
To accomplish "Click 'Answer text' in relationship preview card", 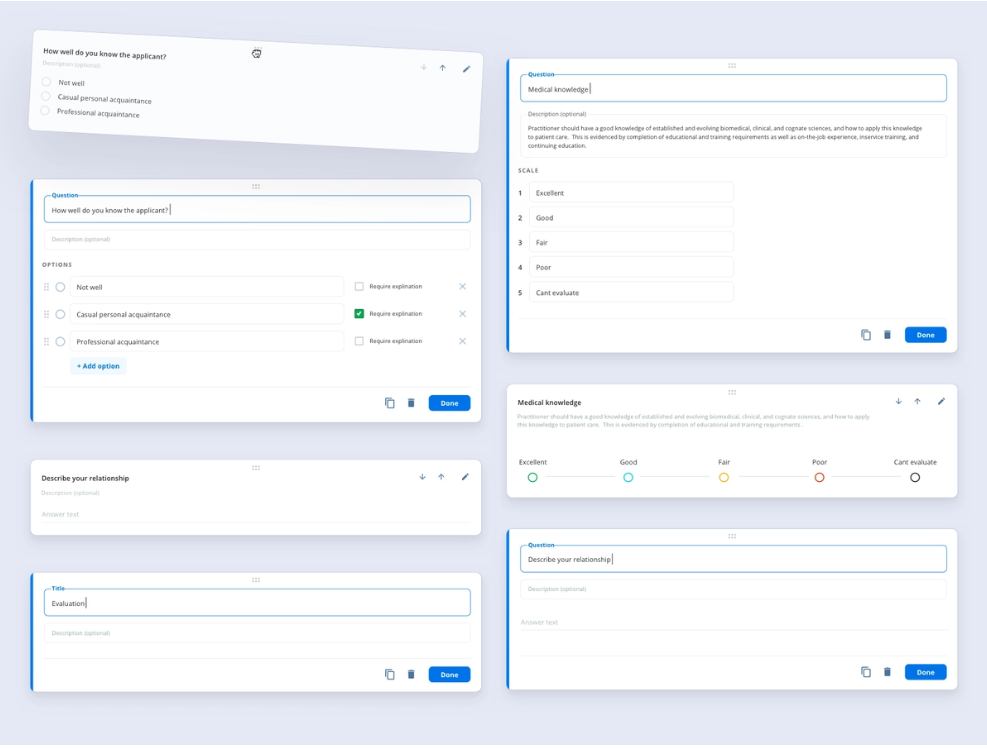I will coord(256,514).
